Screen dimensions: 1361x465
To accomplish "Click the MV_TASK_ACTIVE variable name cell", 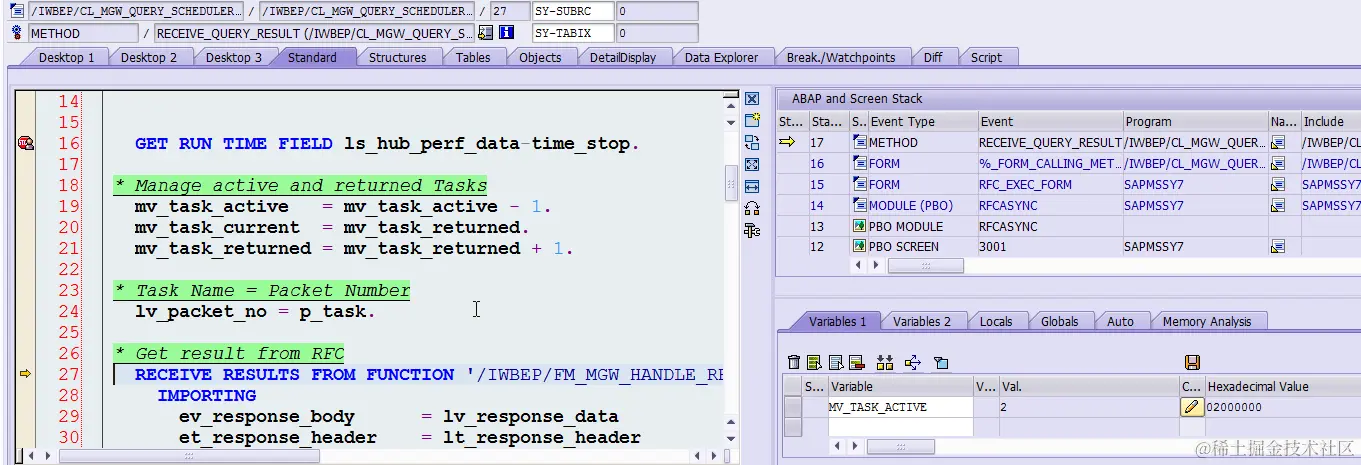I will [x=899, y=407].
